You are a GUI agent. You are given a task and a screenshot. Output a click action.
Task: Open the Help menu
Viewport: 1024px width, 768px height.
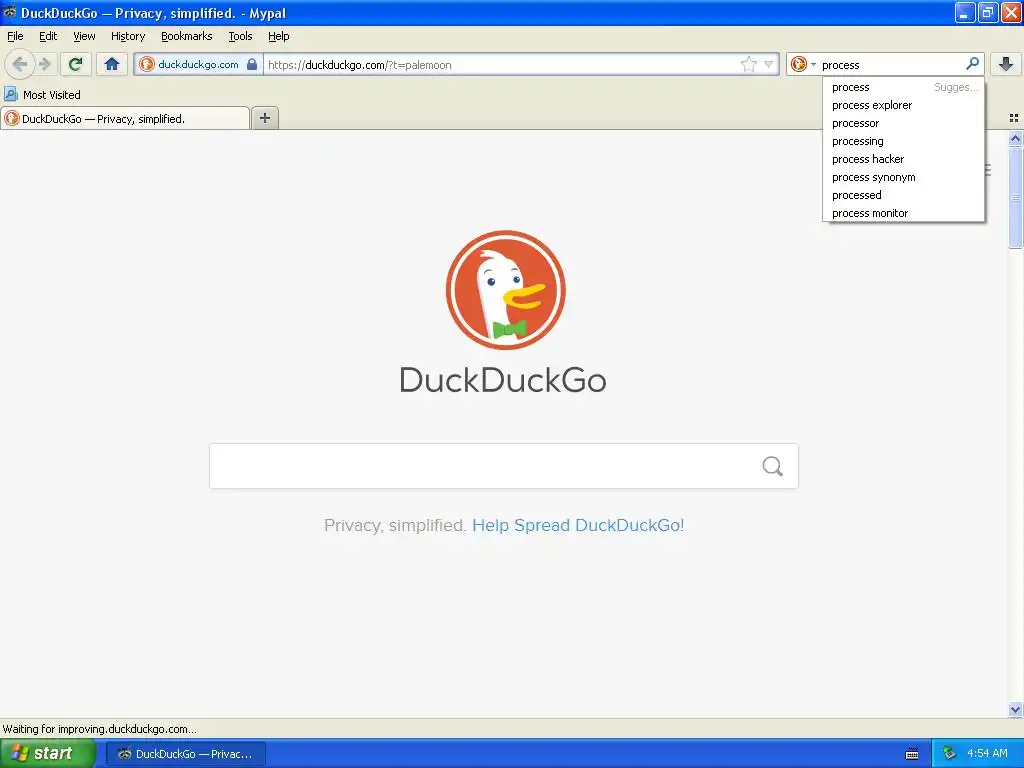(279, 36)
